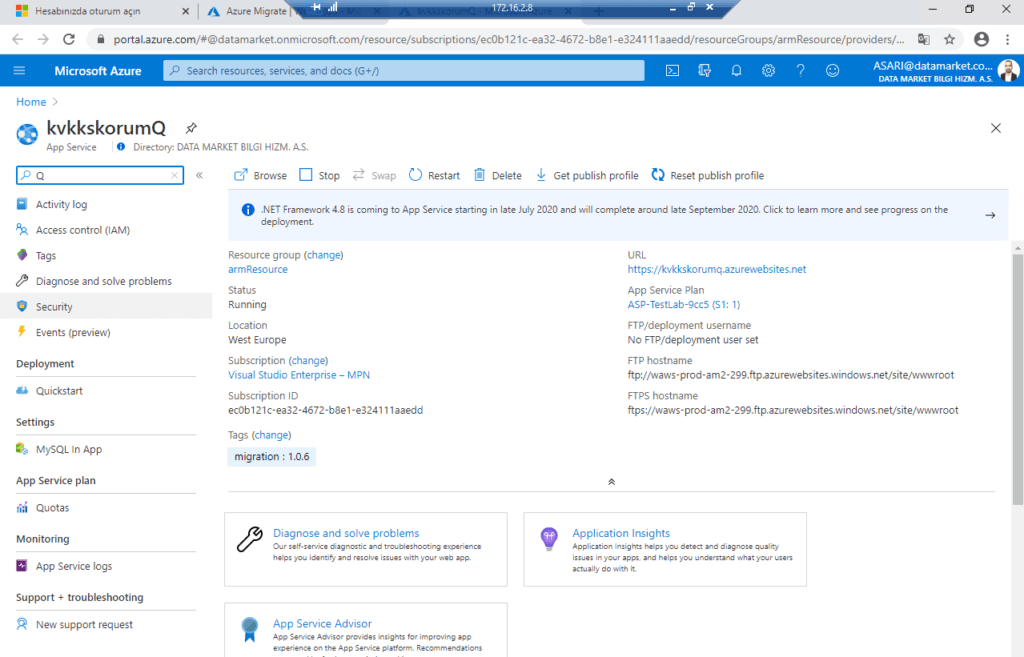Open ASP-TestLab-9cc5 App Service Plan
This screenshot has height=657, width=1024.
684,304
